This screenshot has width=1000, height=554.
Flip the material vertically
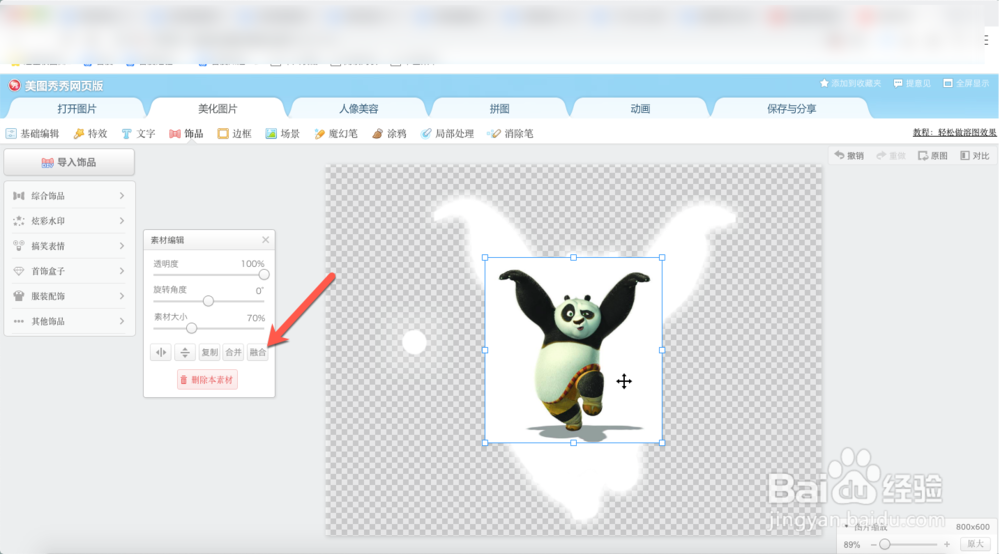pos(185,352)
